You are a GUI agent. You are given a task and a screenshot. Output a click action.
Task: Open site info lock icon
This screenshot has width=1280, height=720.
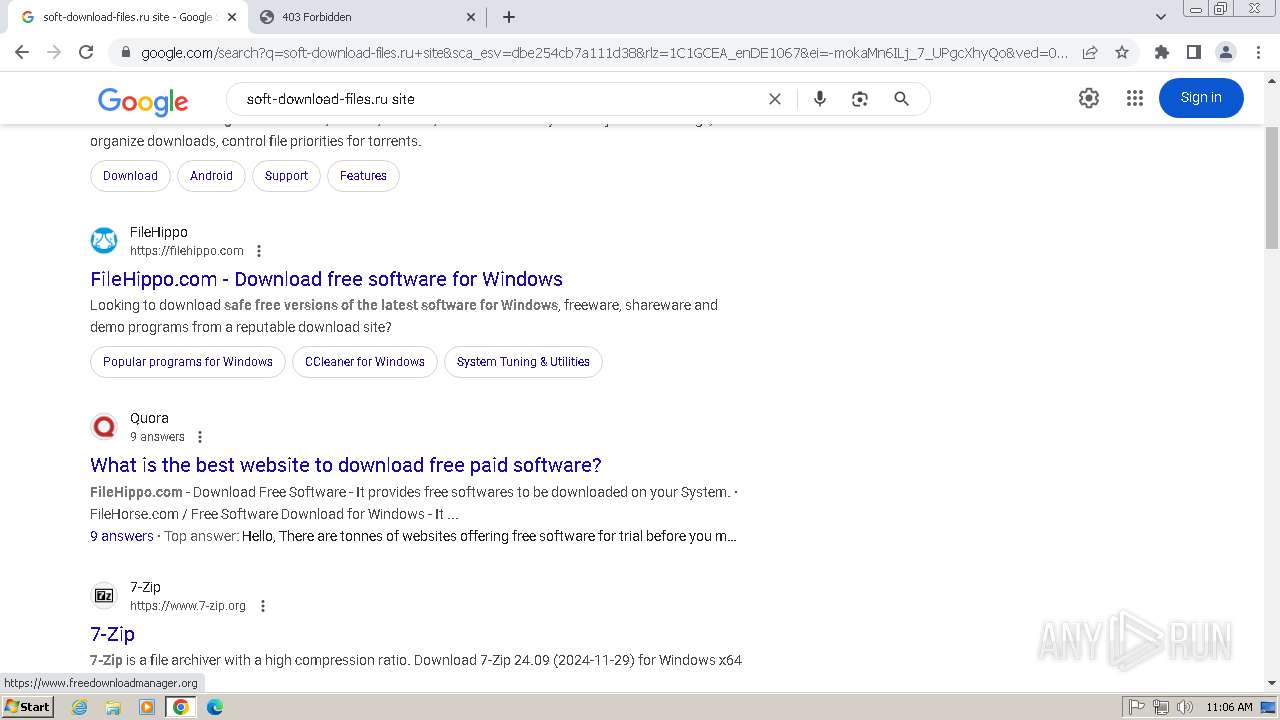point(125,52)
